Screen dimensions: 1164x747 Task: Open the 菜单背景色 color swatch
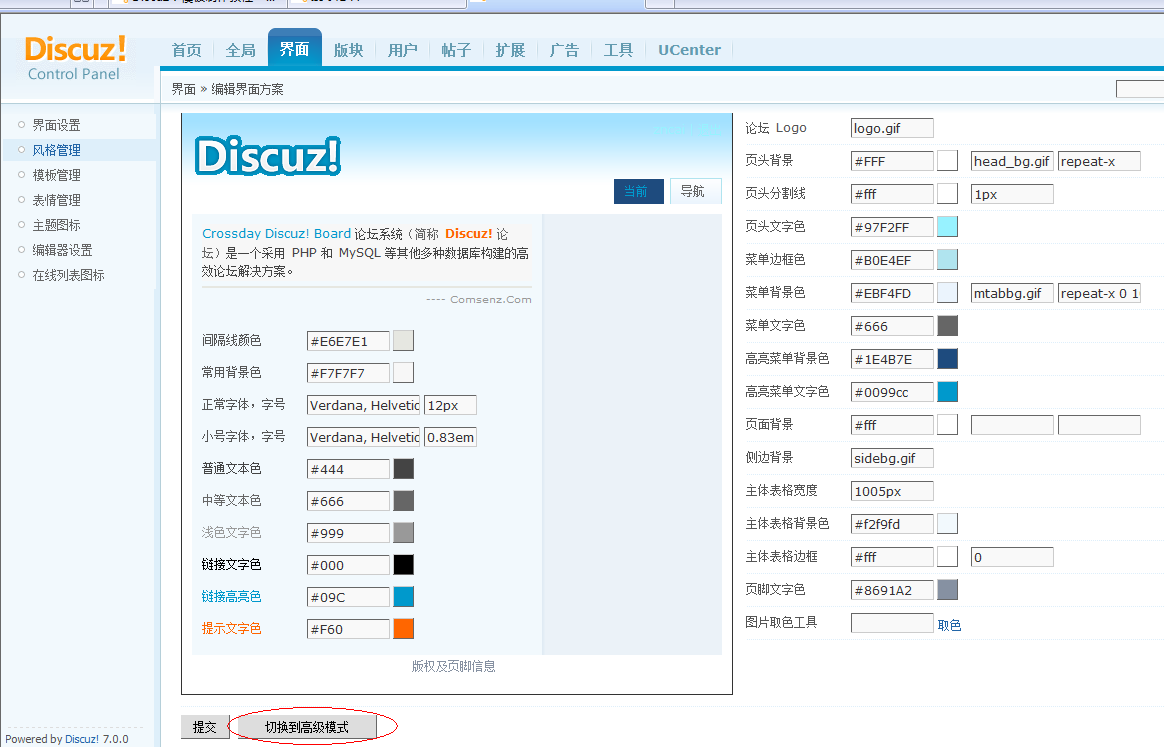(947, 293)
